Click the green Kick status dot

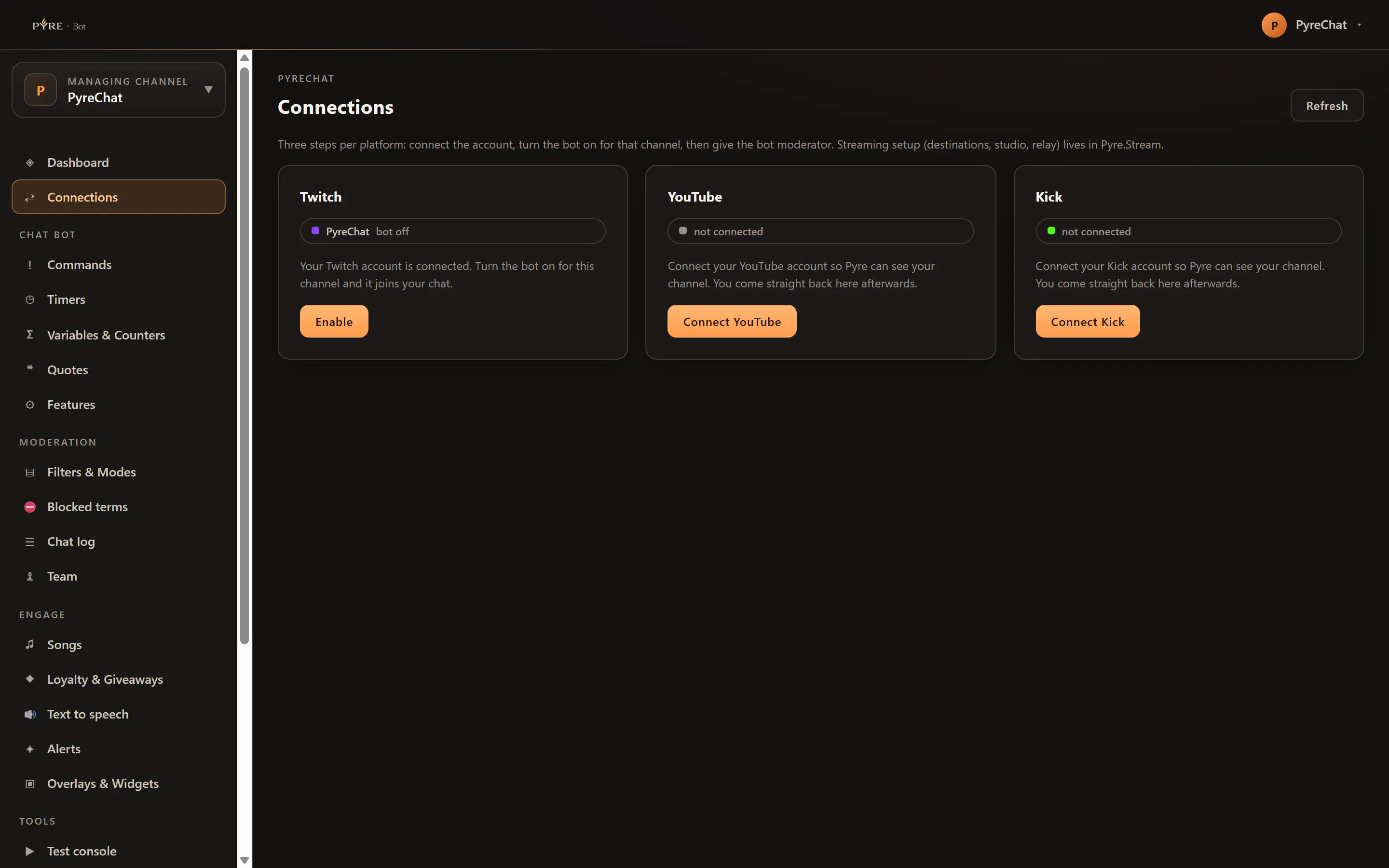(1051, 231)
